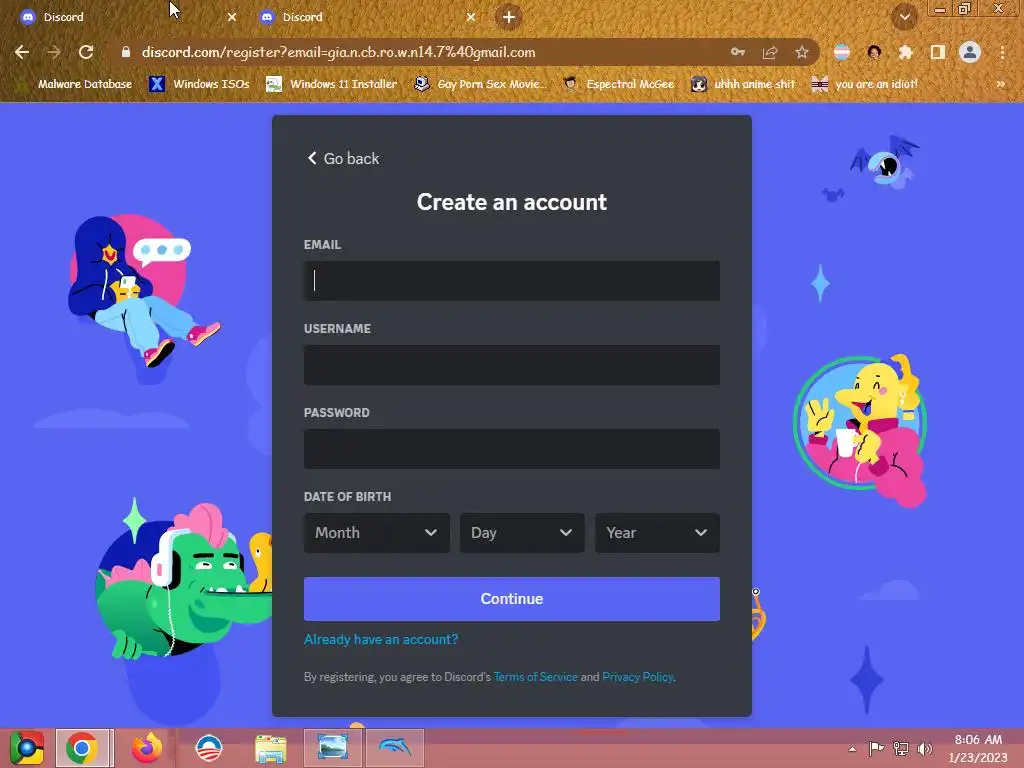Viewport: 1024px width, 768px height.
Task: Open the Chrome profile avatar
Action: [x=970, y=52]
